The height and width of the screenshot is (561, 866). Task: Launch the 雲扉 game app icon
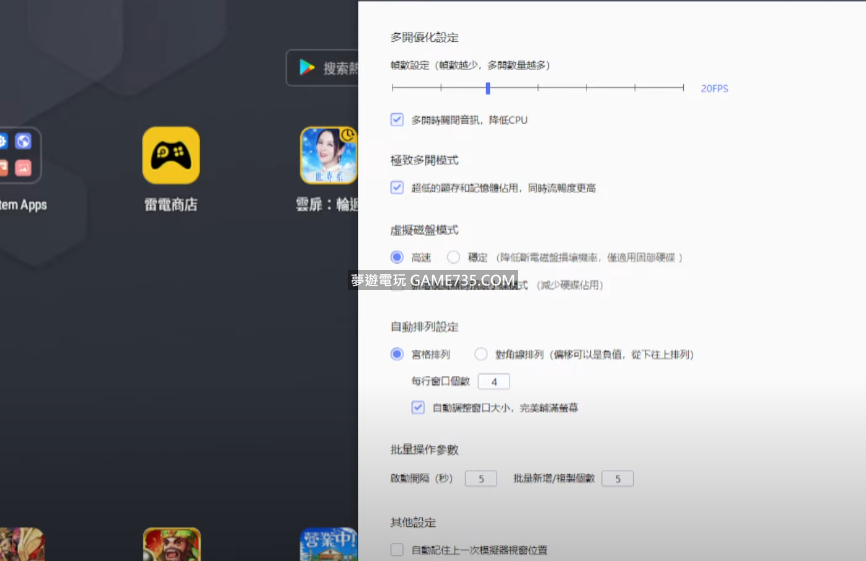click(328, 155)
